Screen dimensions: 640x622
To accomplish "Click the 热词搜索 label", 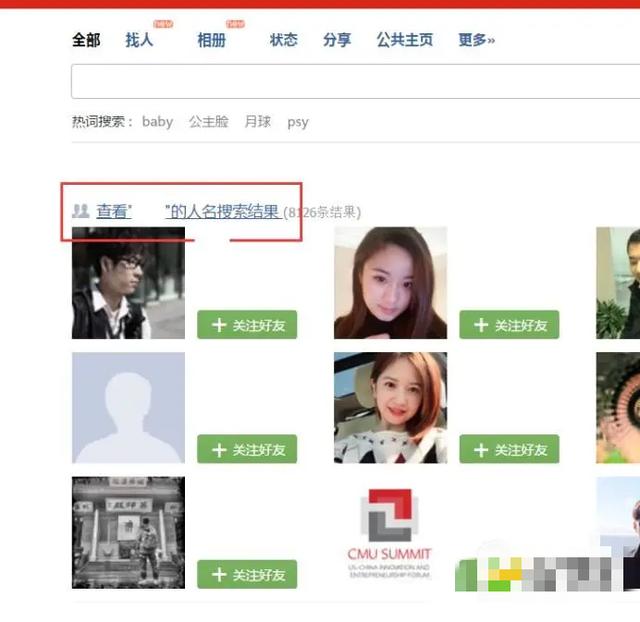I will [102, 122].
